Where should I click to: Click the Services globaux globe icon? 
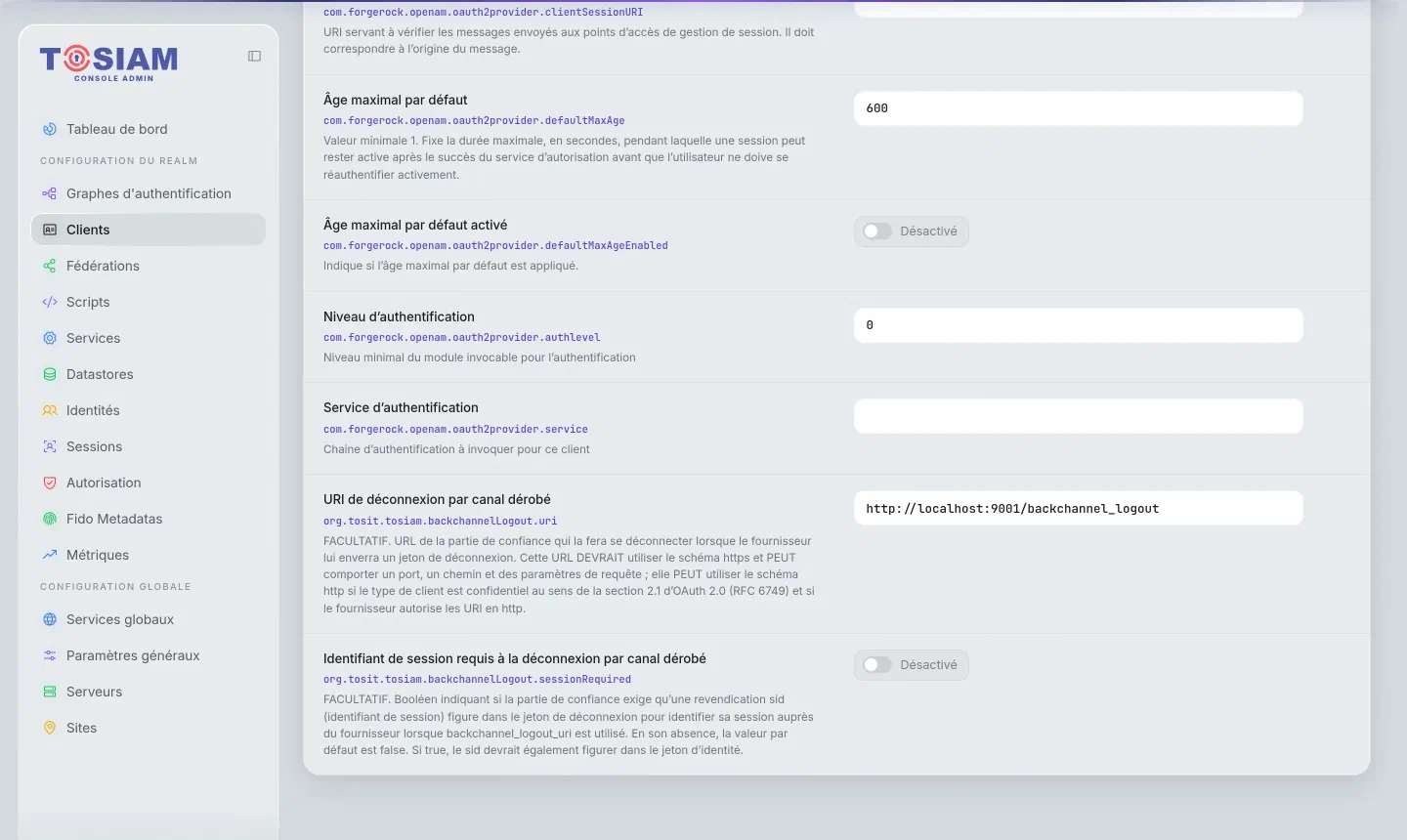pyautogui.click(x=50, y=619)
